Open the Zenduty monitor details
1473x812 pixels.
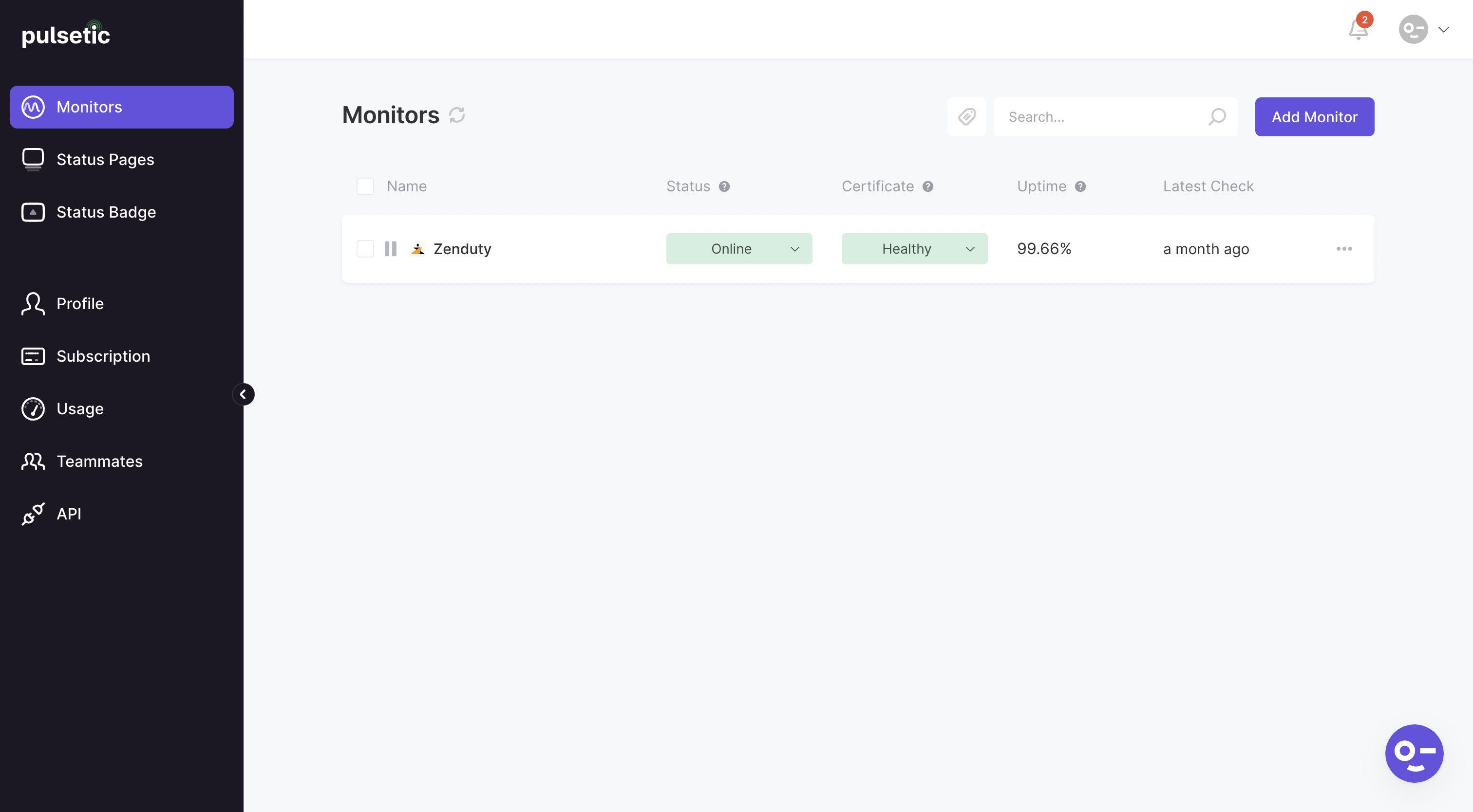(462, 249)
